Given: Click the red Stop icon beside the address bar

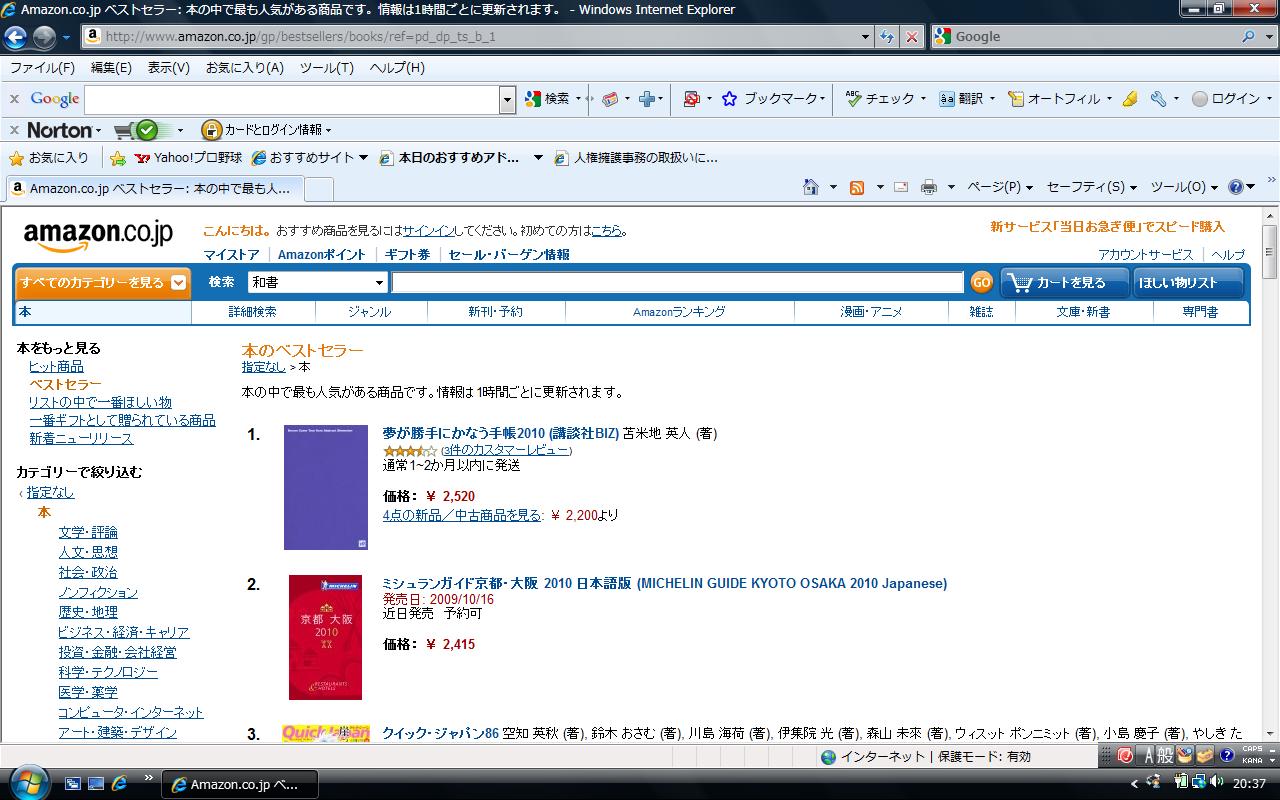Looking at the screenshot, I should 912,37.
